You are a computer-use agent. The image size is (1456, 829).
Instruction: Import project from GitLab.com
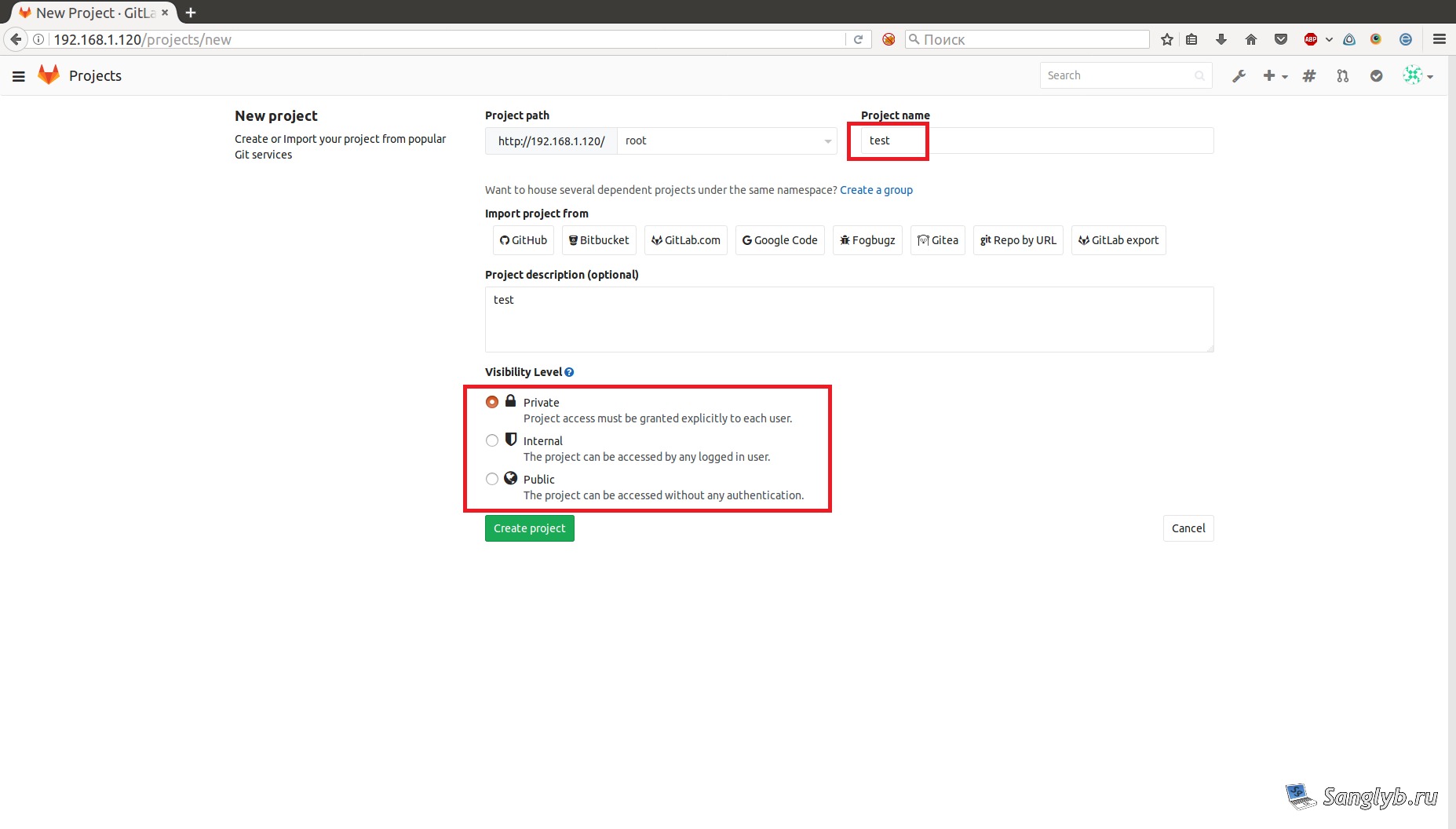[686, 240]
